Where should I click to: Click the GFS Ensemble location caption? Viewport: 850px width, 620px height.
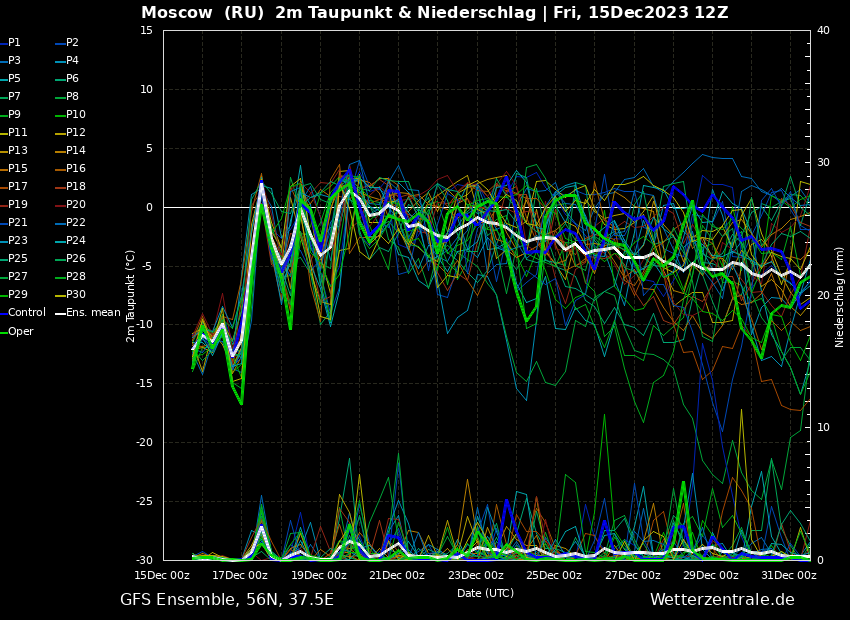click(x=227, y=600)
